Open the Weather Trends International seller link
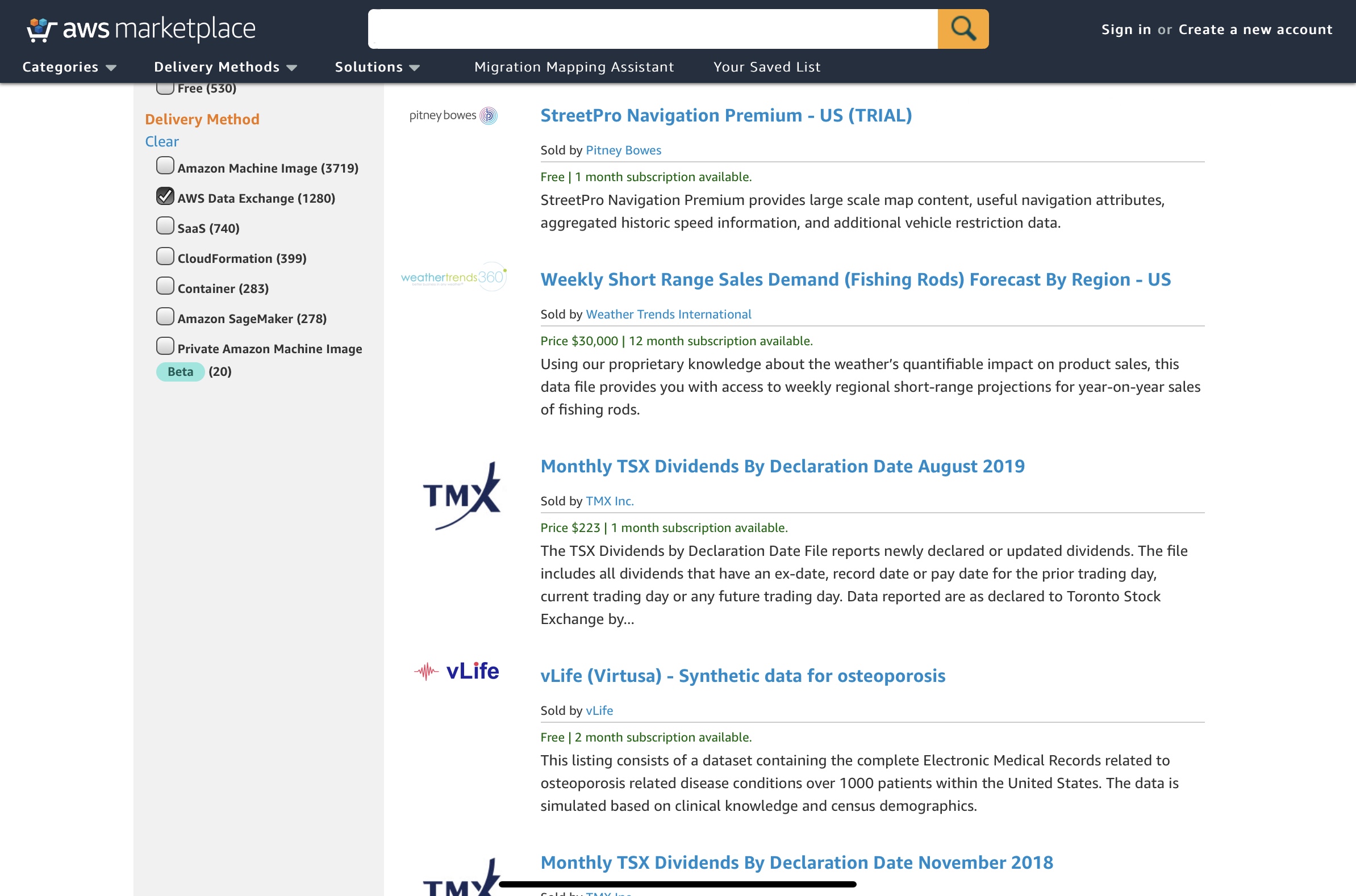 [x=668, y=315]
